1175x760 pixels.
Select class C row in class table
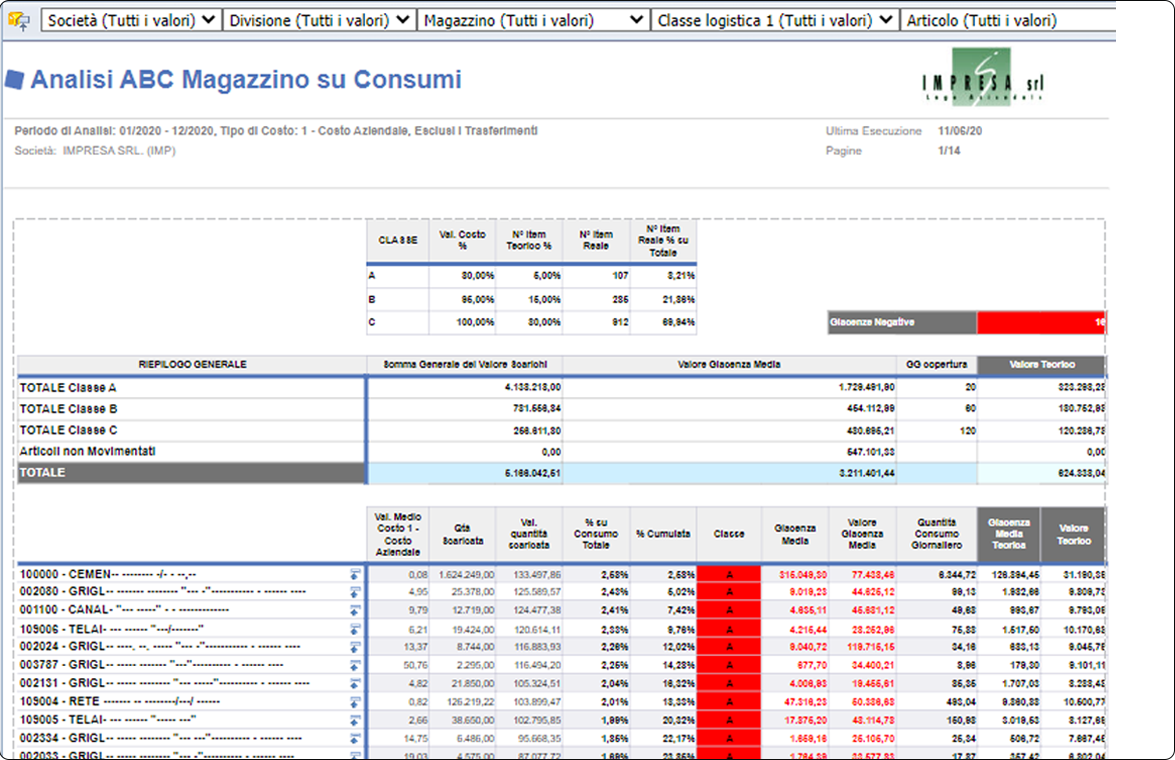[x=531, y=322]
